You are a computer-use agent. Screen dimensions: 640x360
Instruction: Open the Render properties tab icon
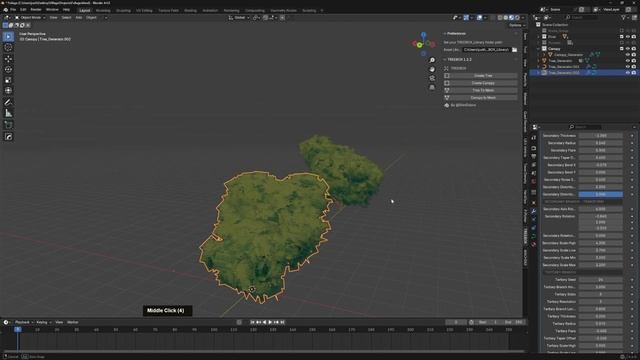[533, 148]
